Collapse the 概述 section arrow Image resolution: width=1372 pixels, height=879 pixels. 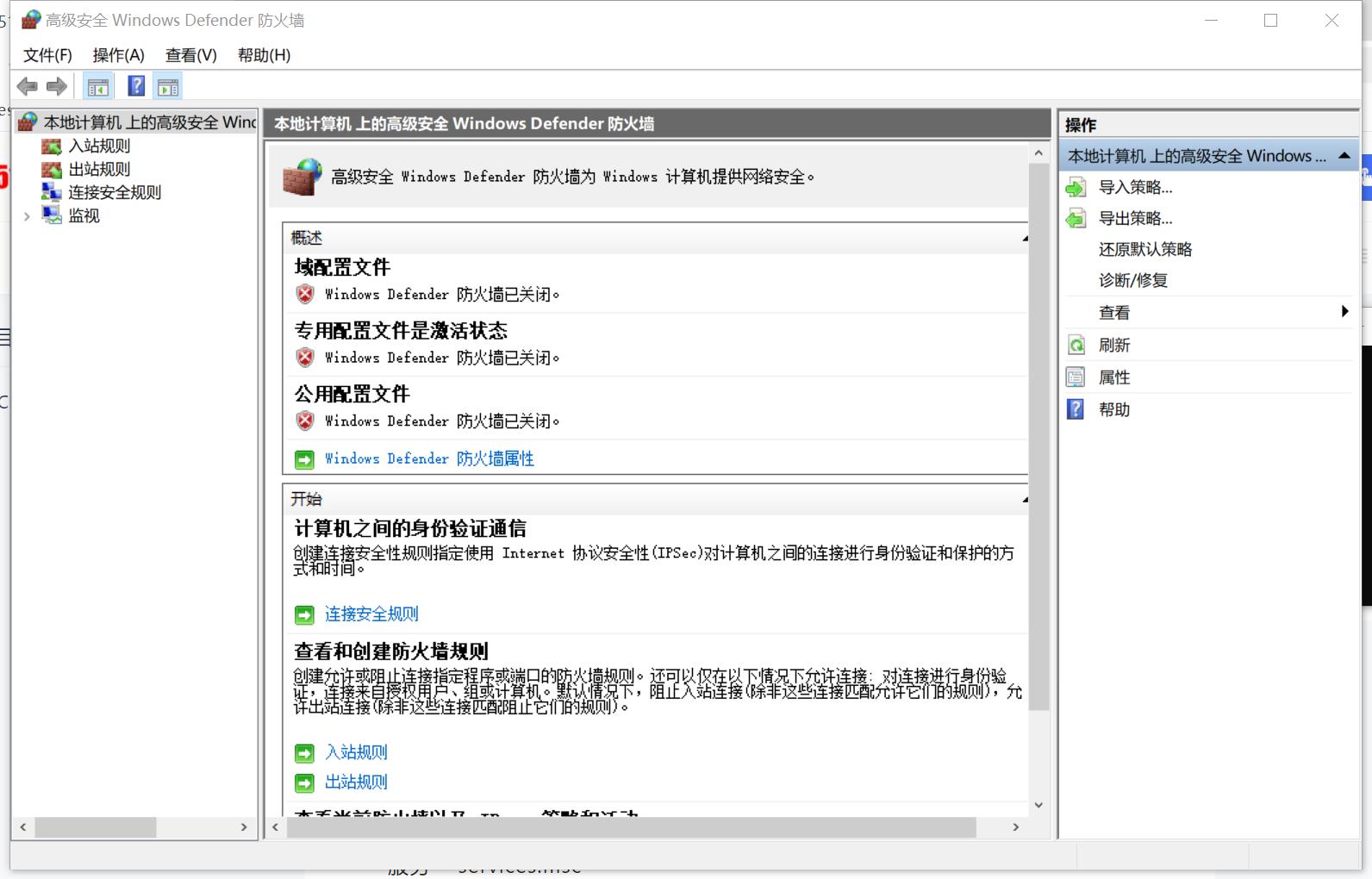[x=1025, y=239]
